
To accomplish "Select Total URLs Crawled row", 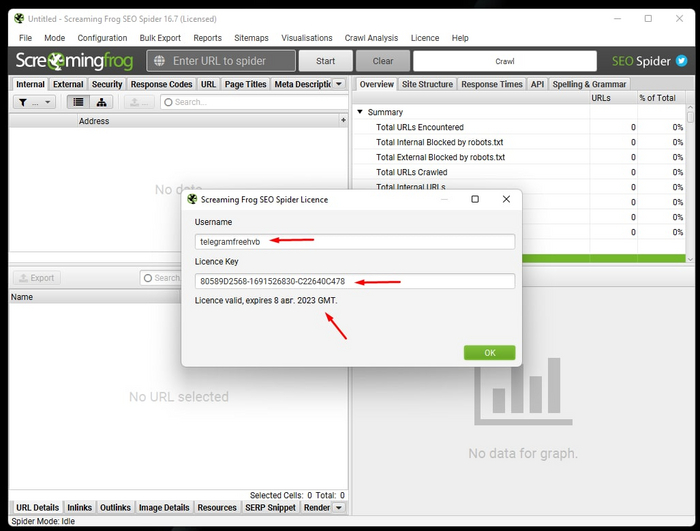I will pyautogui.click(x=520, y=172).
